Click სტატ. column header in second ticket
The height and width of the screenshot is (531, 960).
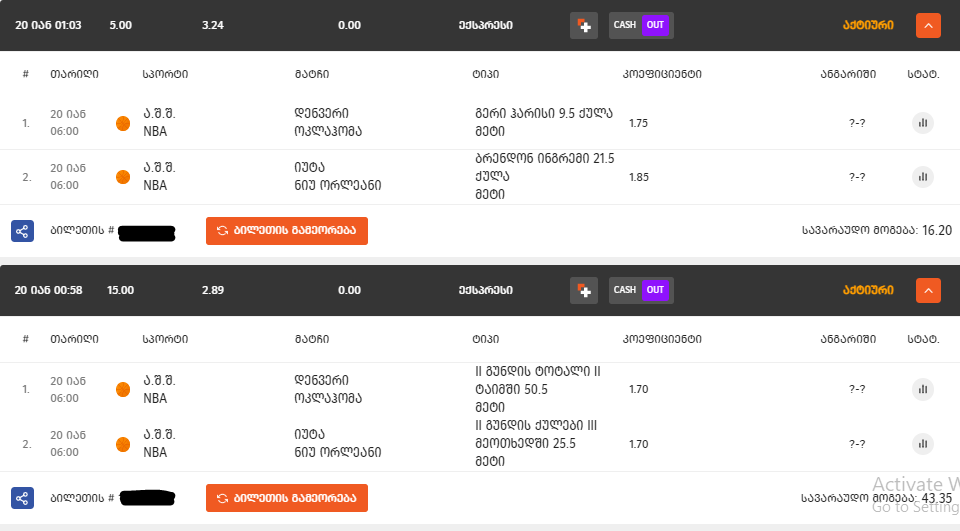pos(923,339)
